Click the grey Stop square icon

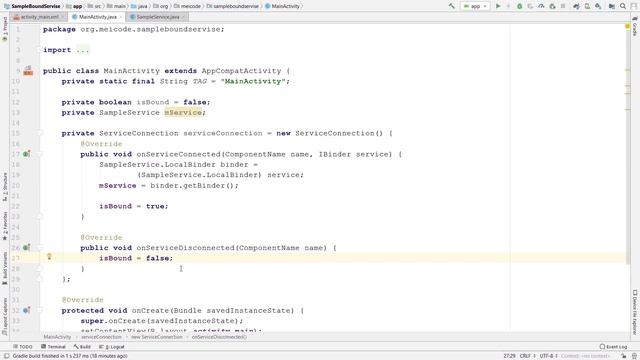tap(563, 6)
